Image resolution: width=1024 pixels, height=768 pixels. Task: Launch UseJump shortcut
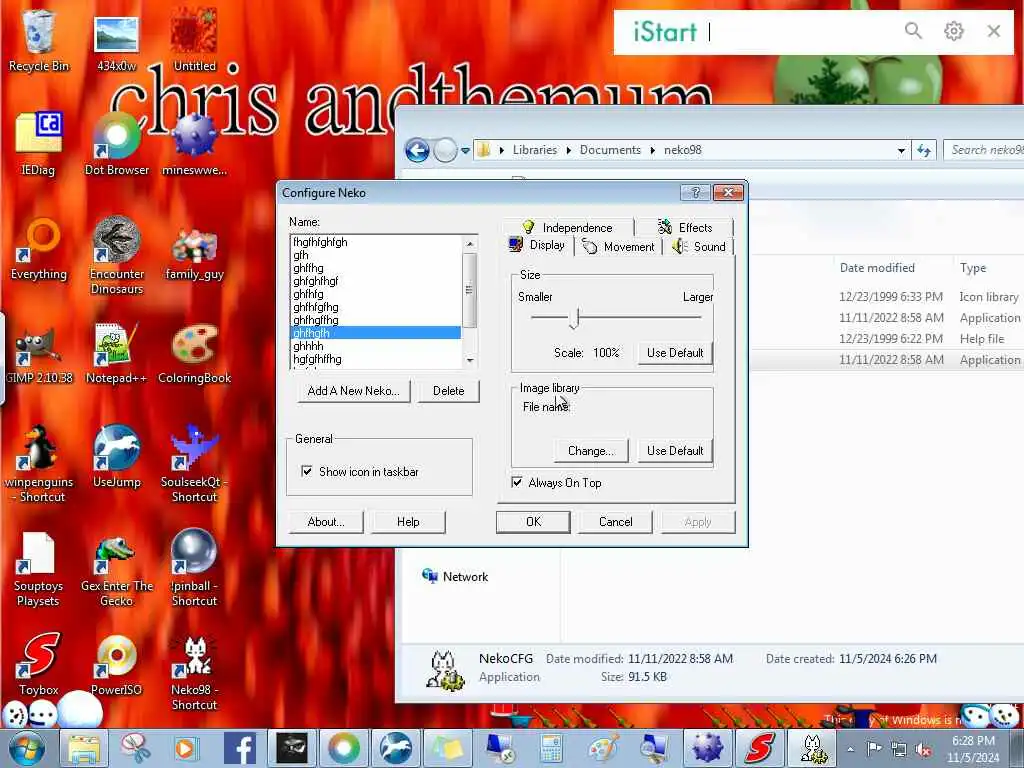(x=117, y=456)
